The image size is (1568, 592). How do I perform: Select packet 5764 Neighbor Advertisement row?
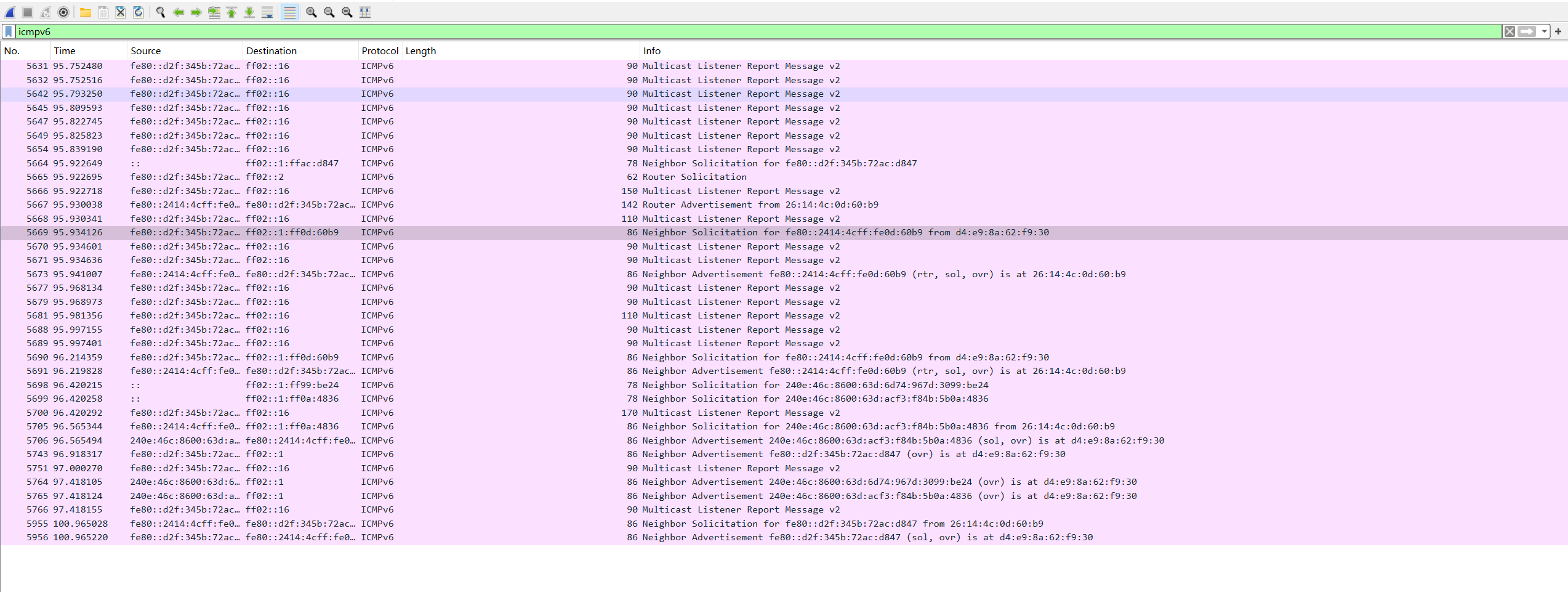point(784,482)
